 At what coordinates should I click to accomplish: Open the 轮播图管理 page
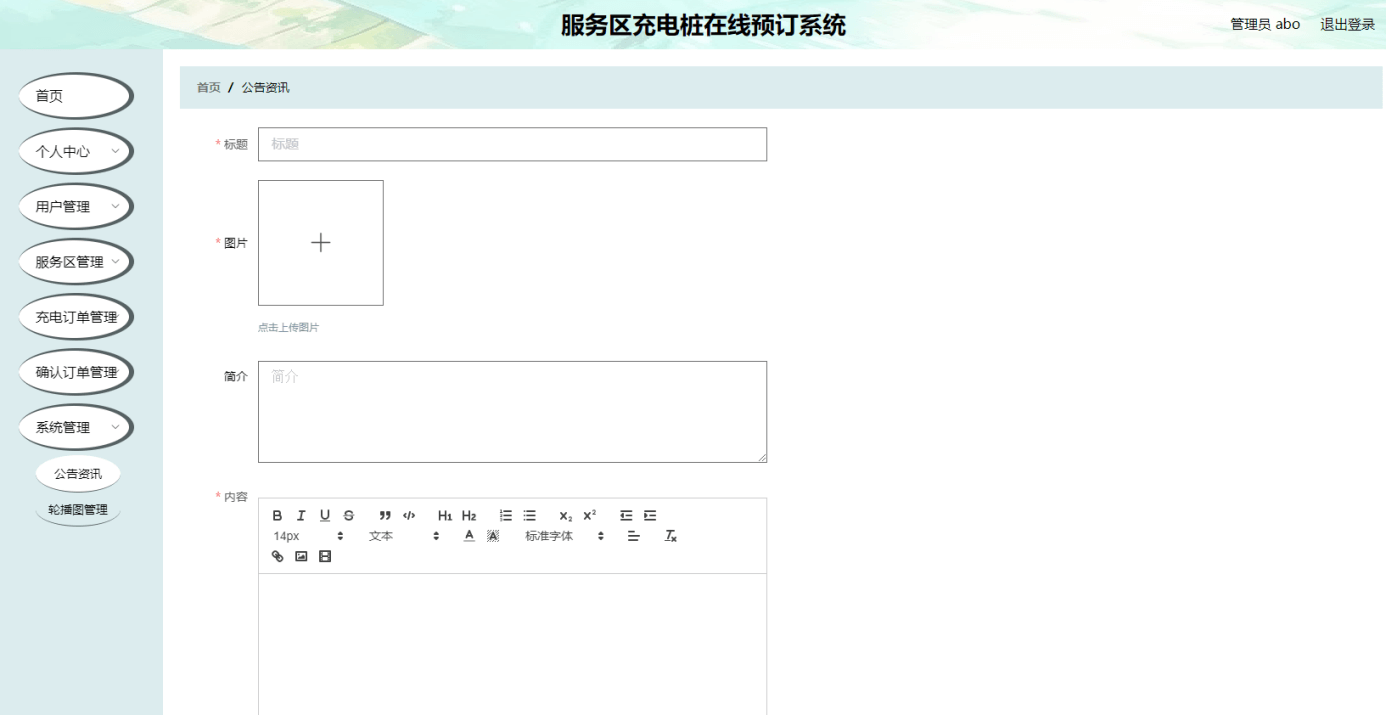click(78, 510)
